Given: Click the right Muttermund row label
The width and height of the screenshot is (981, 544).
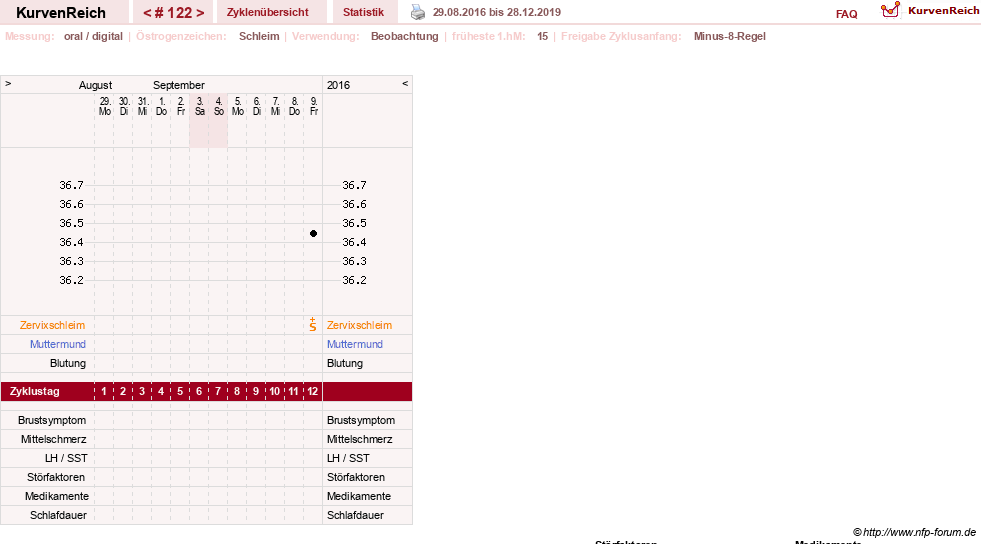Looking at the screenshot, I should coord(355,344).
